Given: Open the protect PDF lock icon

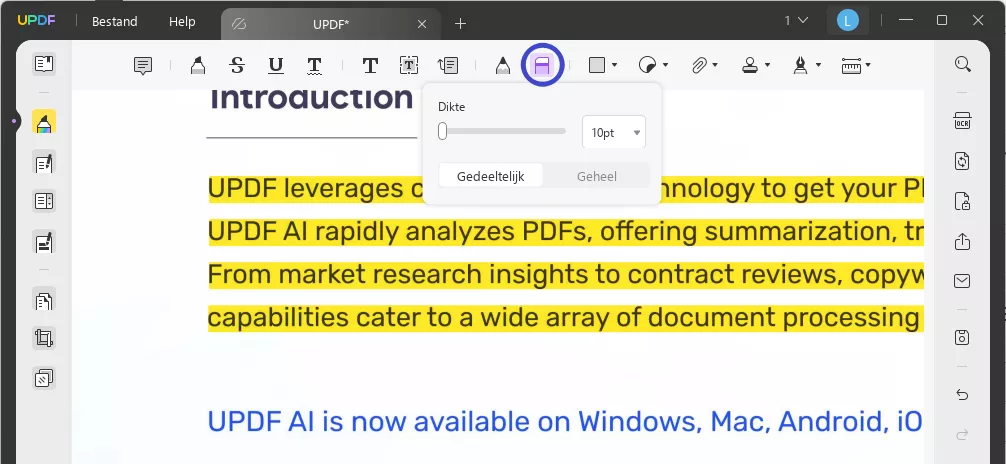Looking at the screenshot, I should point(962,201).
